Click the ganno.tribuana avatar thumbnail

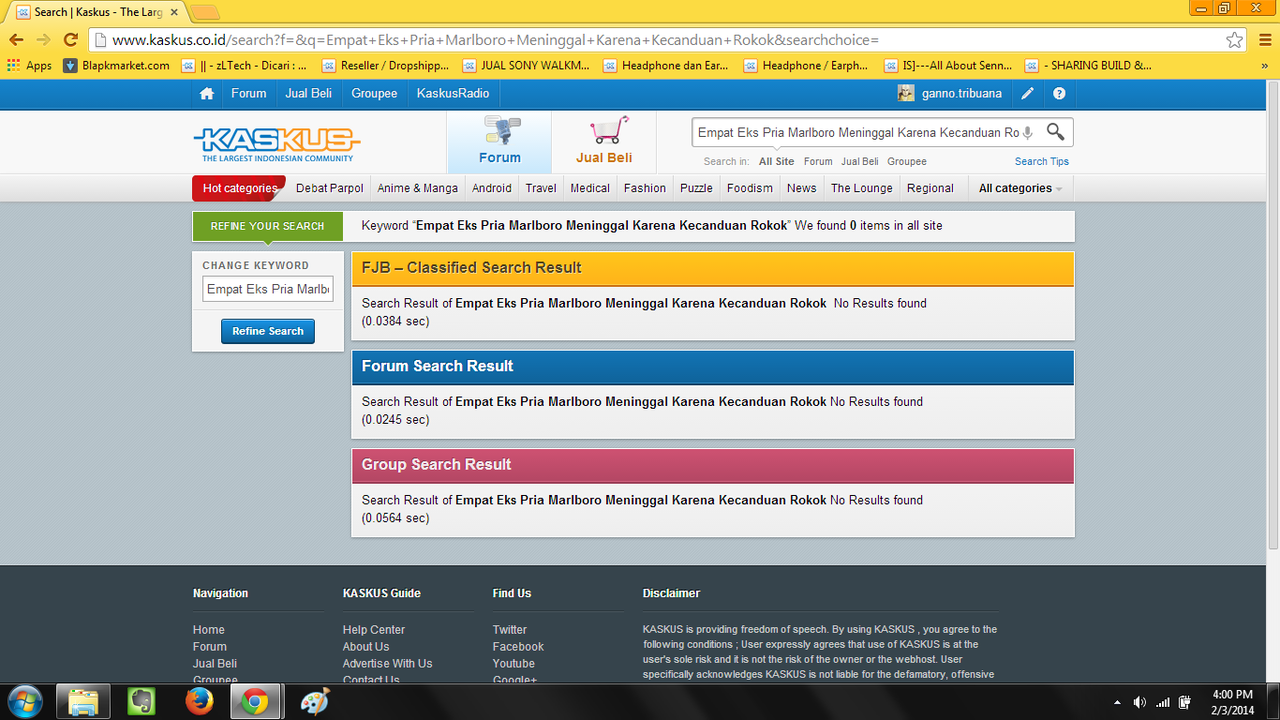coord(906,93)
